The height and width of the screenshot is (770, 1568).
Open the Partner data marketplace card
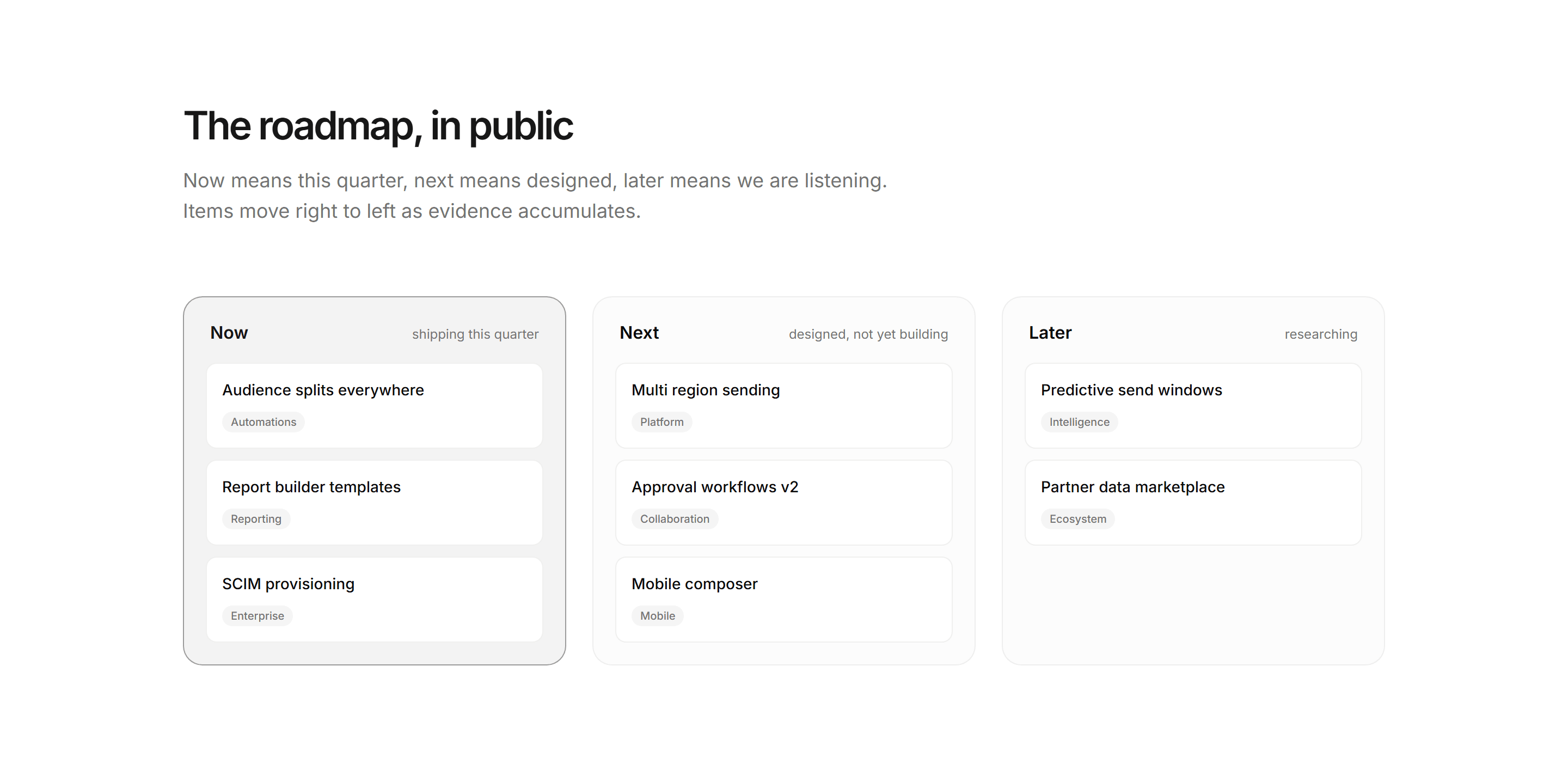tap(1193, 502)
